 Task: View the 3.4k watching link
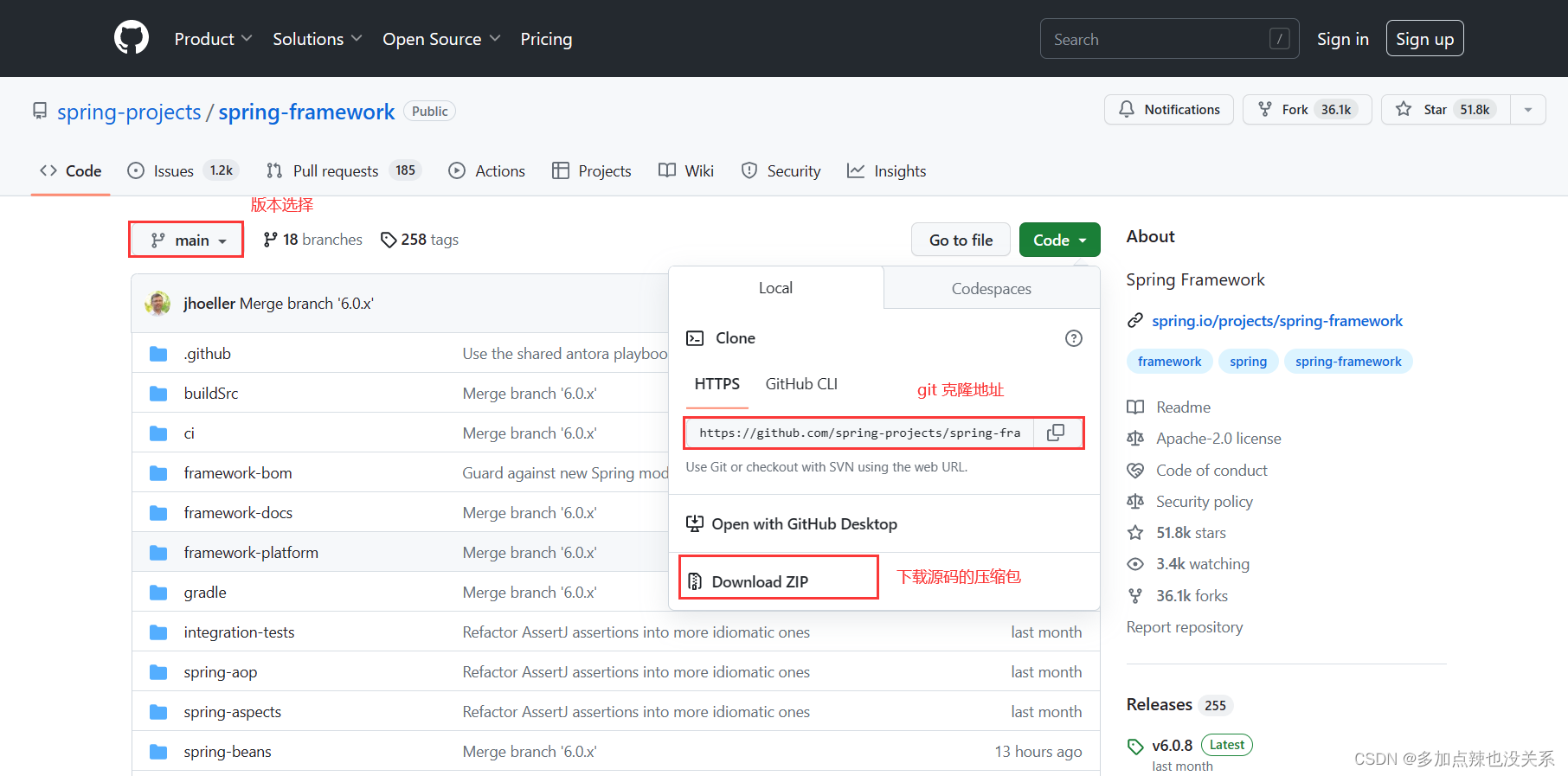click(x=1188, y=564)
